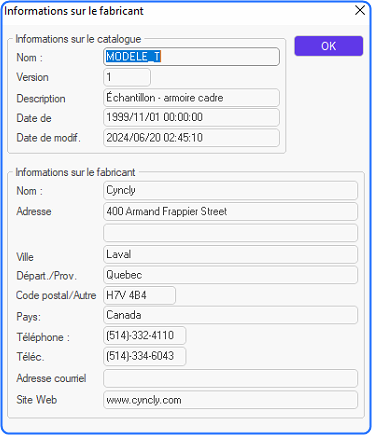372x435 pixels.
Task: Click the 'Téléphone :' label
Action: (43, 337)
